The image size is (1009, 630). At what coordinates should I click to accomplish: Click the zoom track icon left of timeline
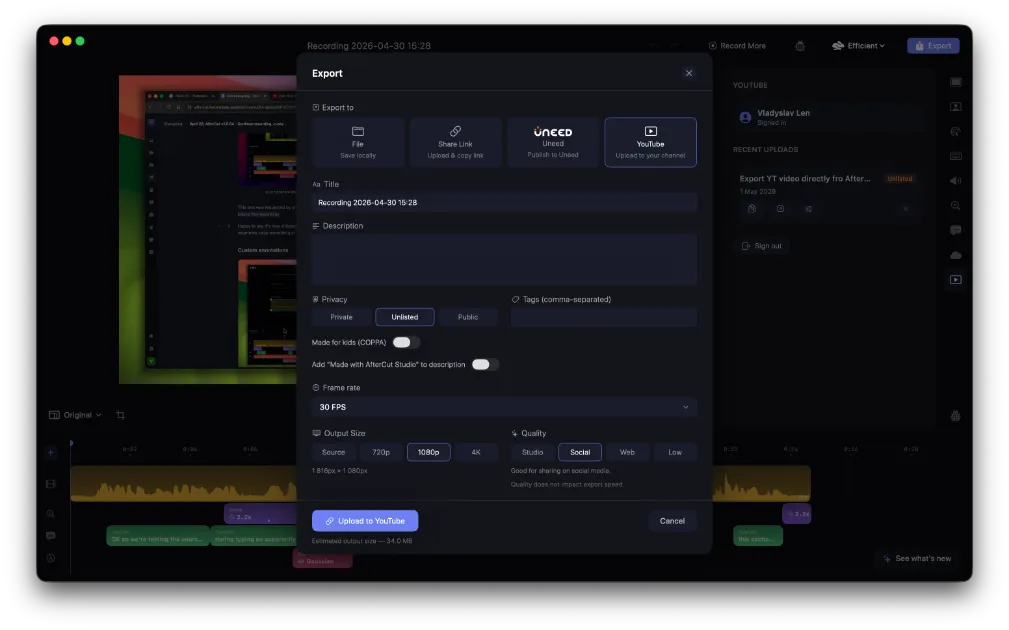coord(51,514)
